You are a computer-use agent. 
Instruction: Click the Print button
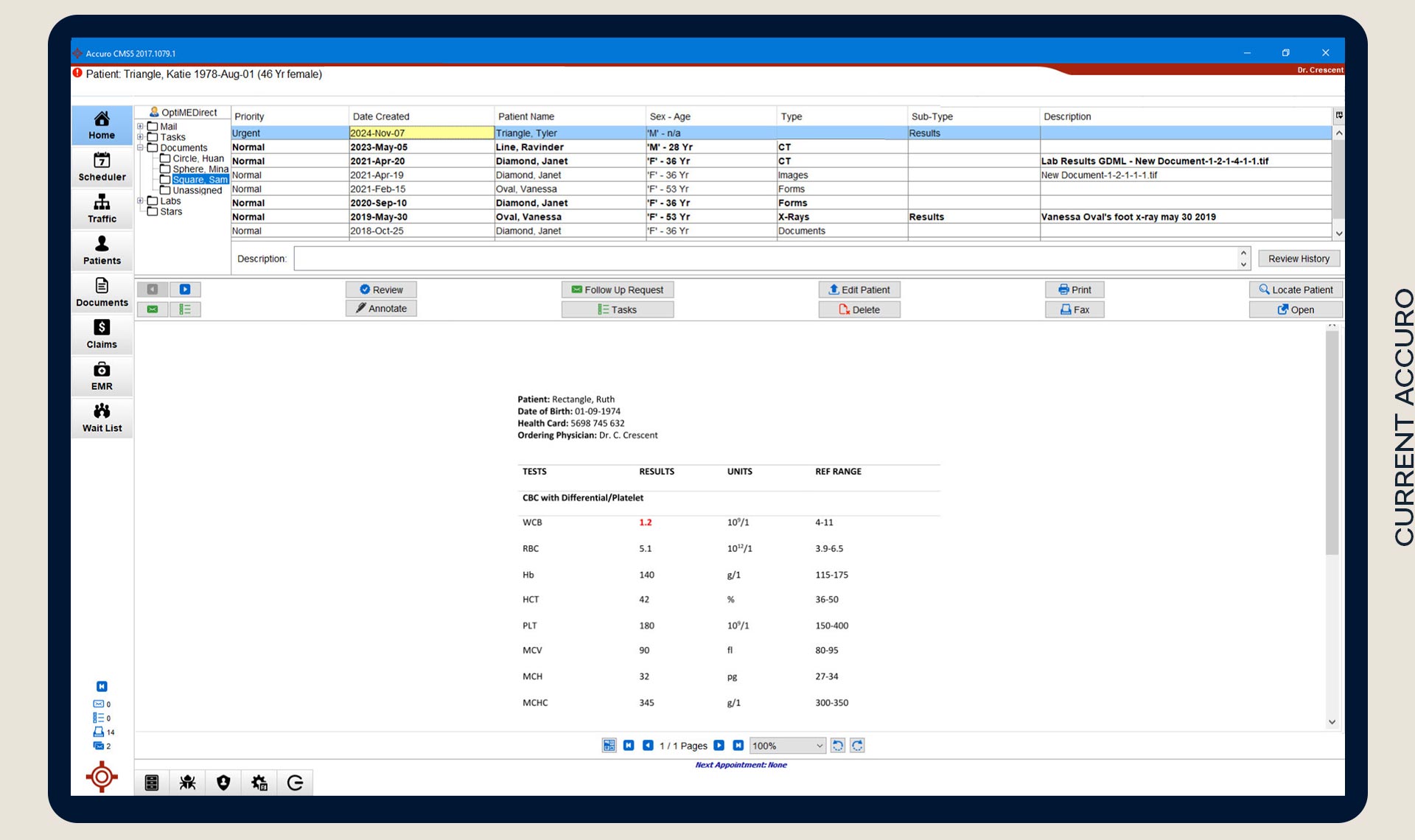coord(1075,290)
